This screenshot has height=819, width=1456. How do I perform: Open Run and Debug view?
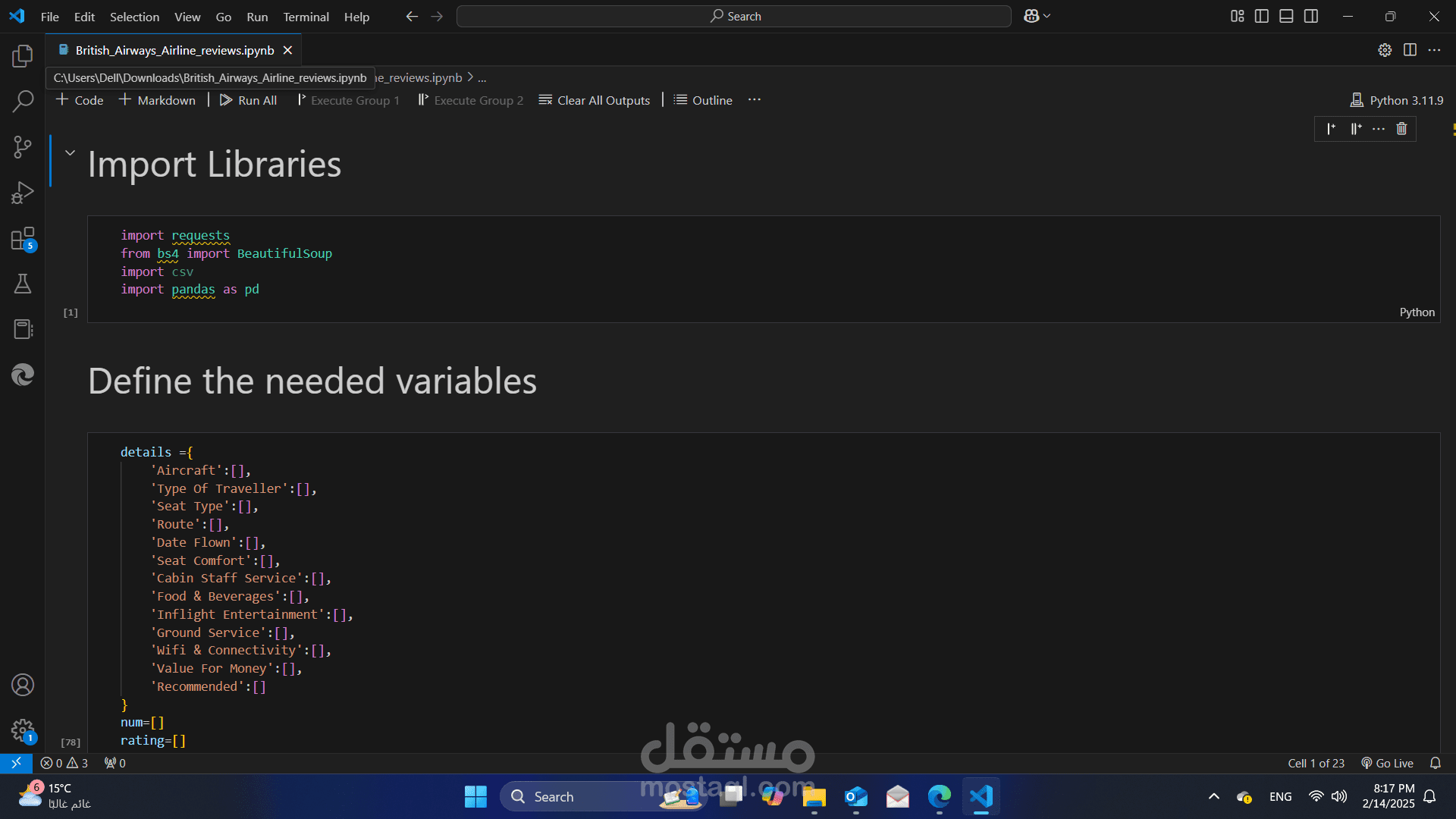tap(23, 193)
